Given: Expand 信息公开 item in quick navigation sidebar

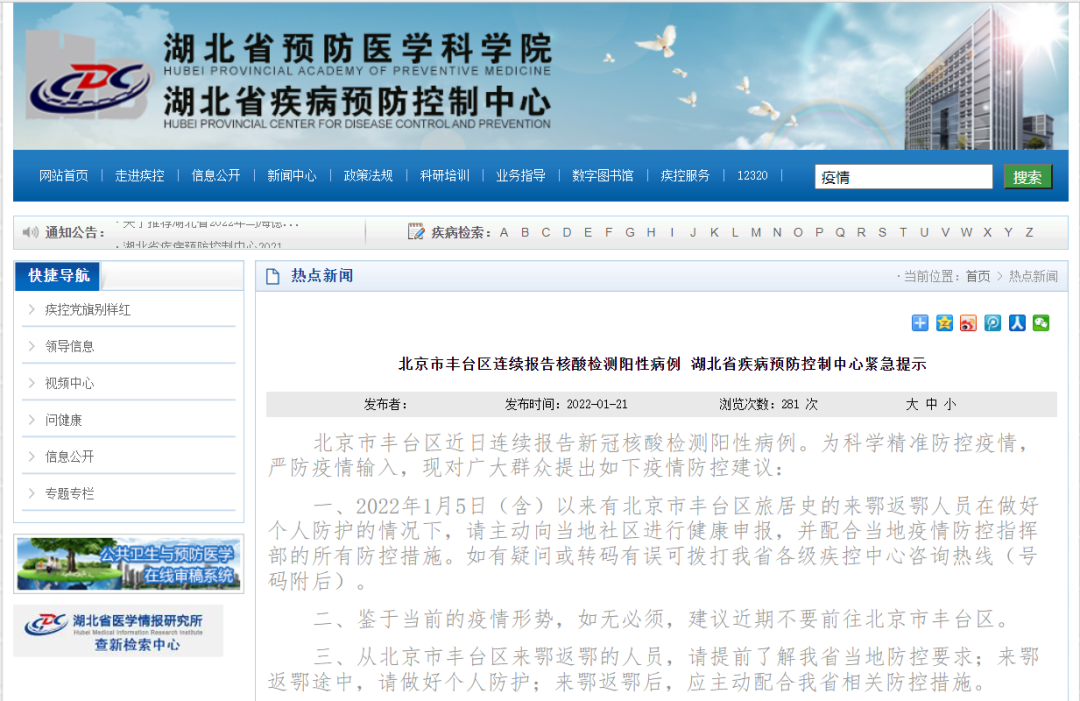Looking at the screenshot, I should (70, 457).
